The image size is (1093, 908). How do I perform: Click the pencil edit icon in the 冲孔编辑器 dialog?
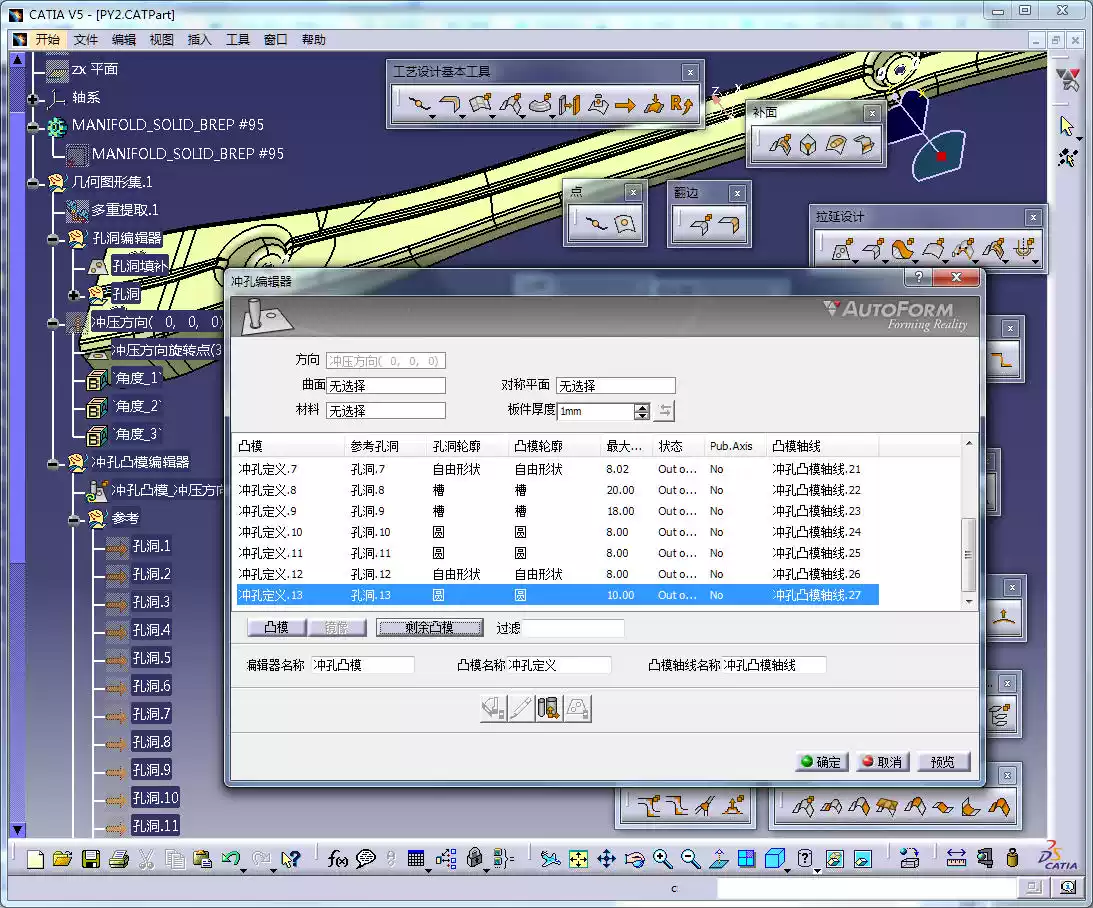point(519,706)
